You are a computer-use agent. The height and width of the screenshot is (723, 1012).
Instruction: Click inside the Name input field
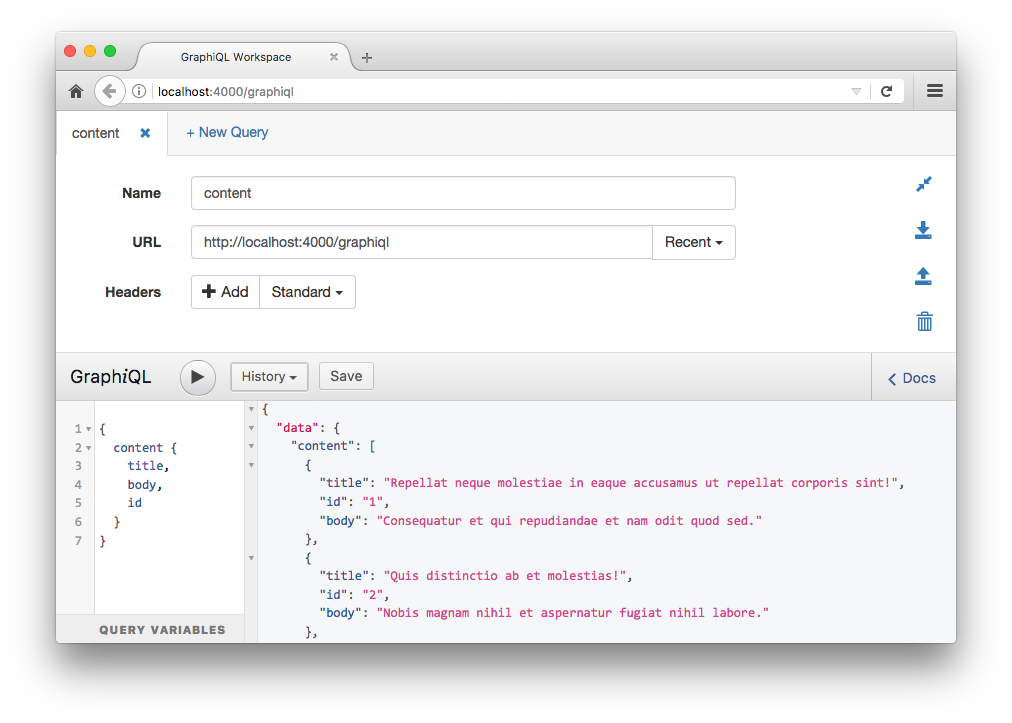click(x=463, y=193)
